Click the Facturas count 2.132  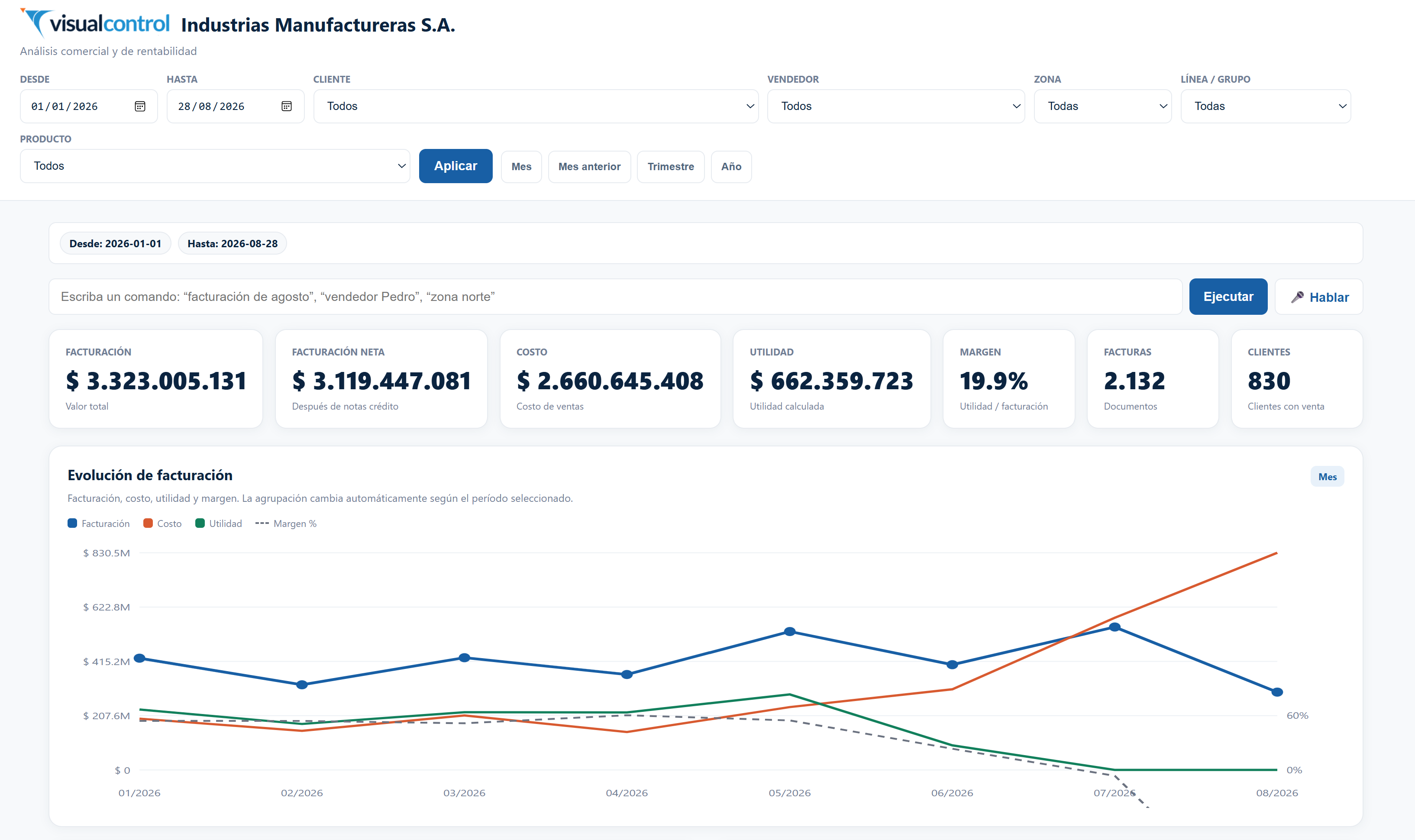click(x=1134, y=381)
